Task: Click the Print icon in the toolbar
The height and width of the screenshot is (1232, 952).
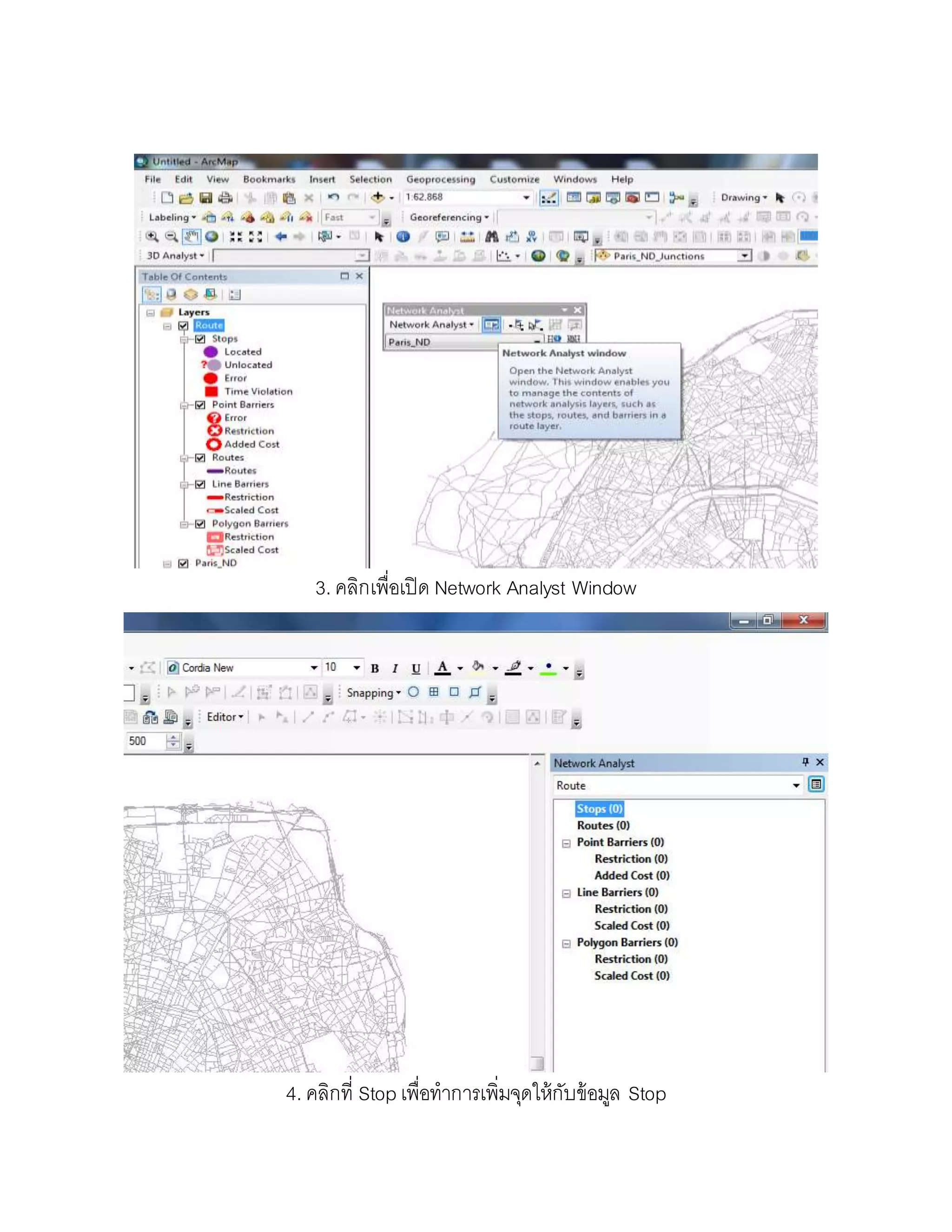Action: (x=225, y=198)
